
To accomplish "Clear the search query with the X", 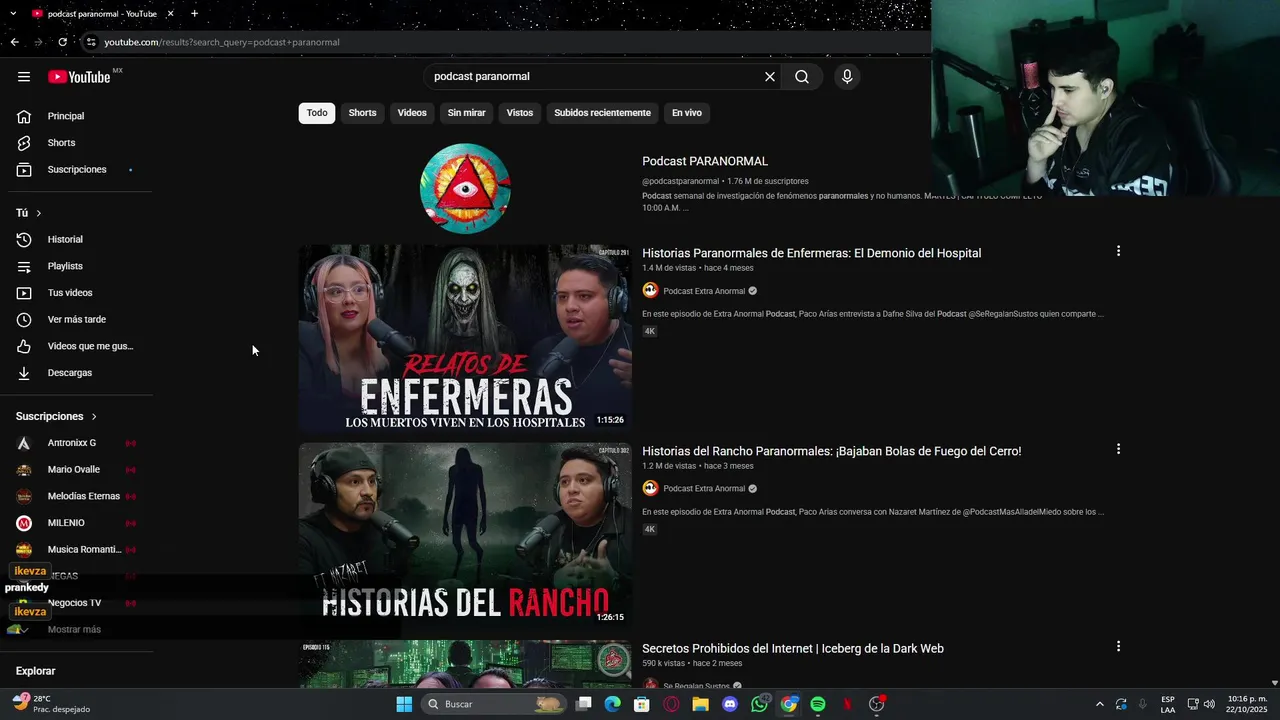I will click(x=770, y=76).
